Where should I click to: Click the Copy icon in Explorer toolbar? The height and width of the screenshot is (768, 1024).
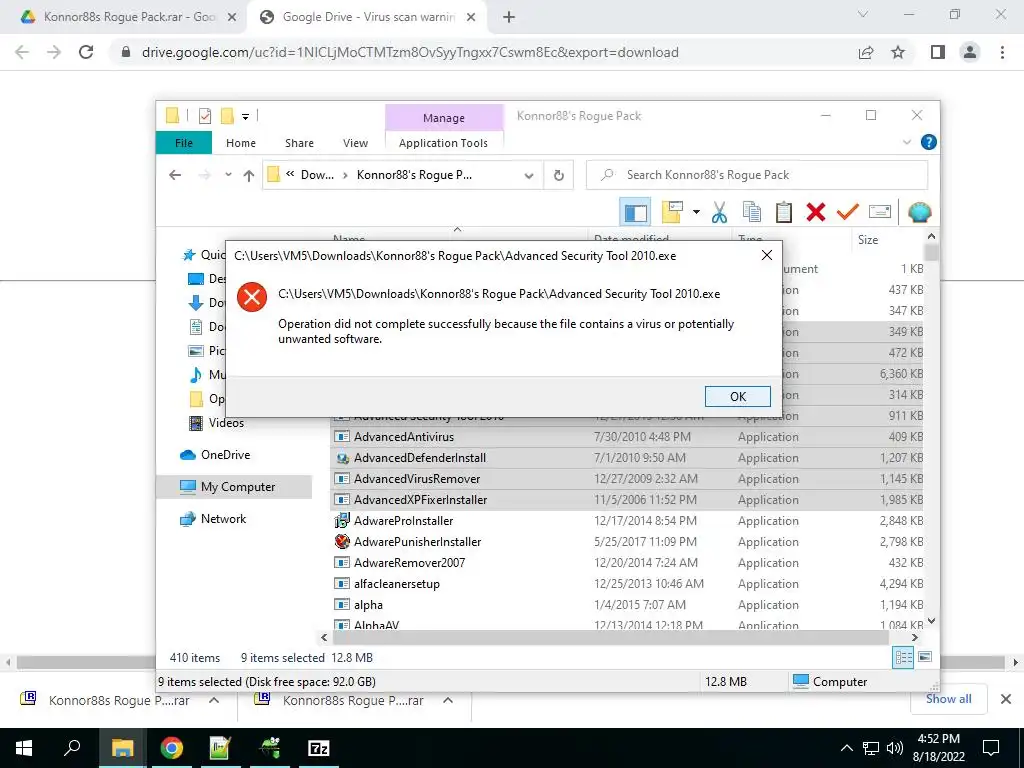pyautogui.click(x=752, y=212)
